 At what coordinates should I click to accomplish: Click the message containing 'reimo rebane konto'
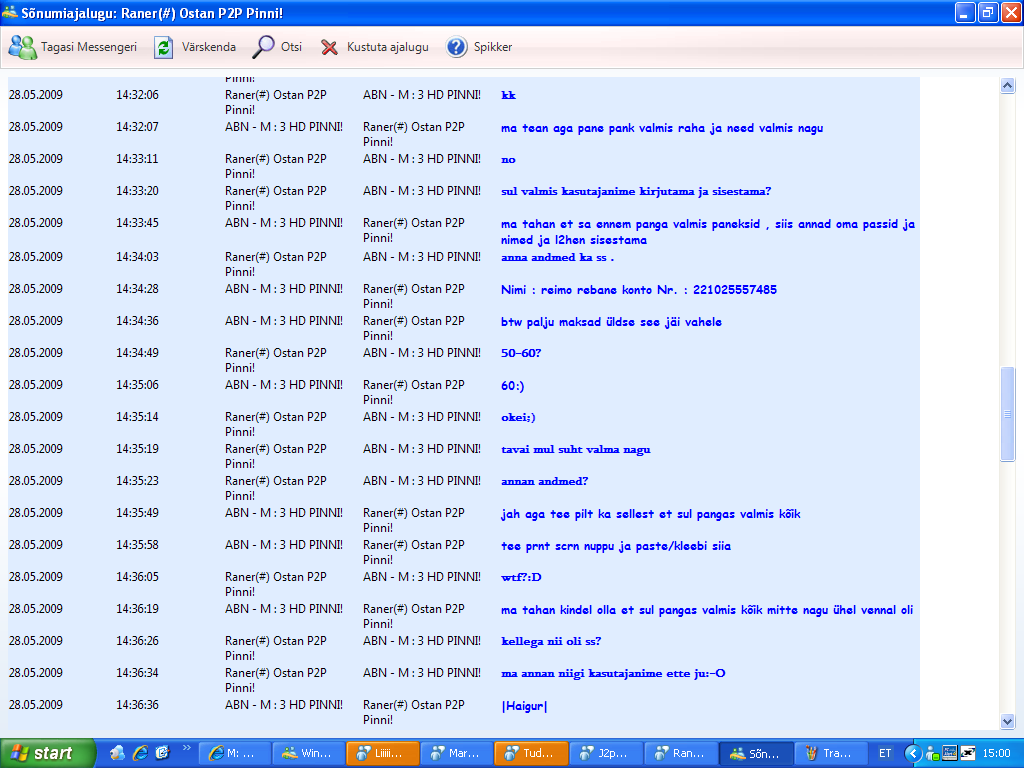point(638,290)
